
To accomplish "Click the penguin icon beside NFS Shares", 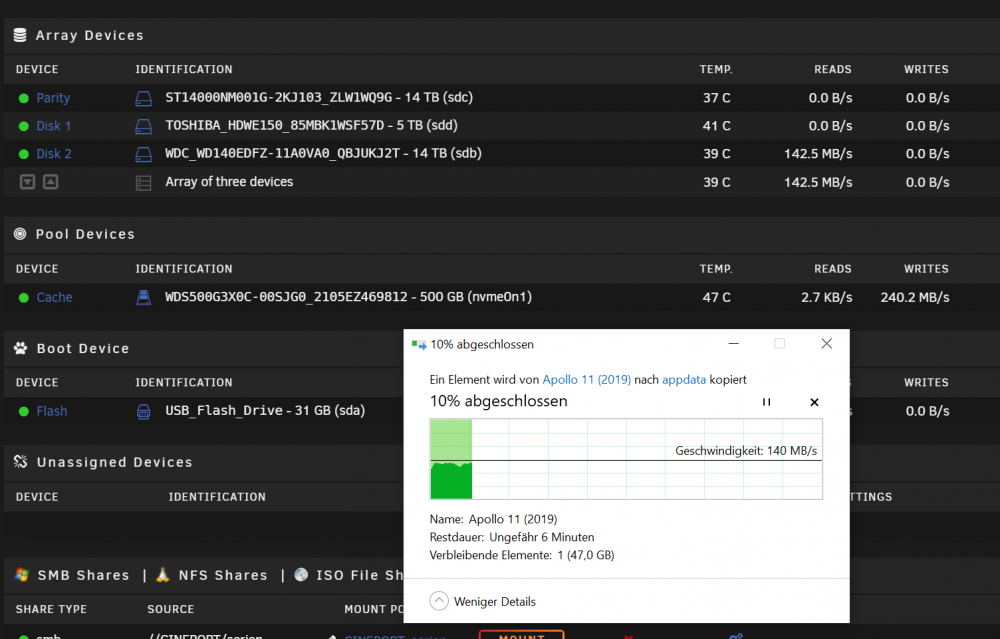I will (x=163, y=575).
